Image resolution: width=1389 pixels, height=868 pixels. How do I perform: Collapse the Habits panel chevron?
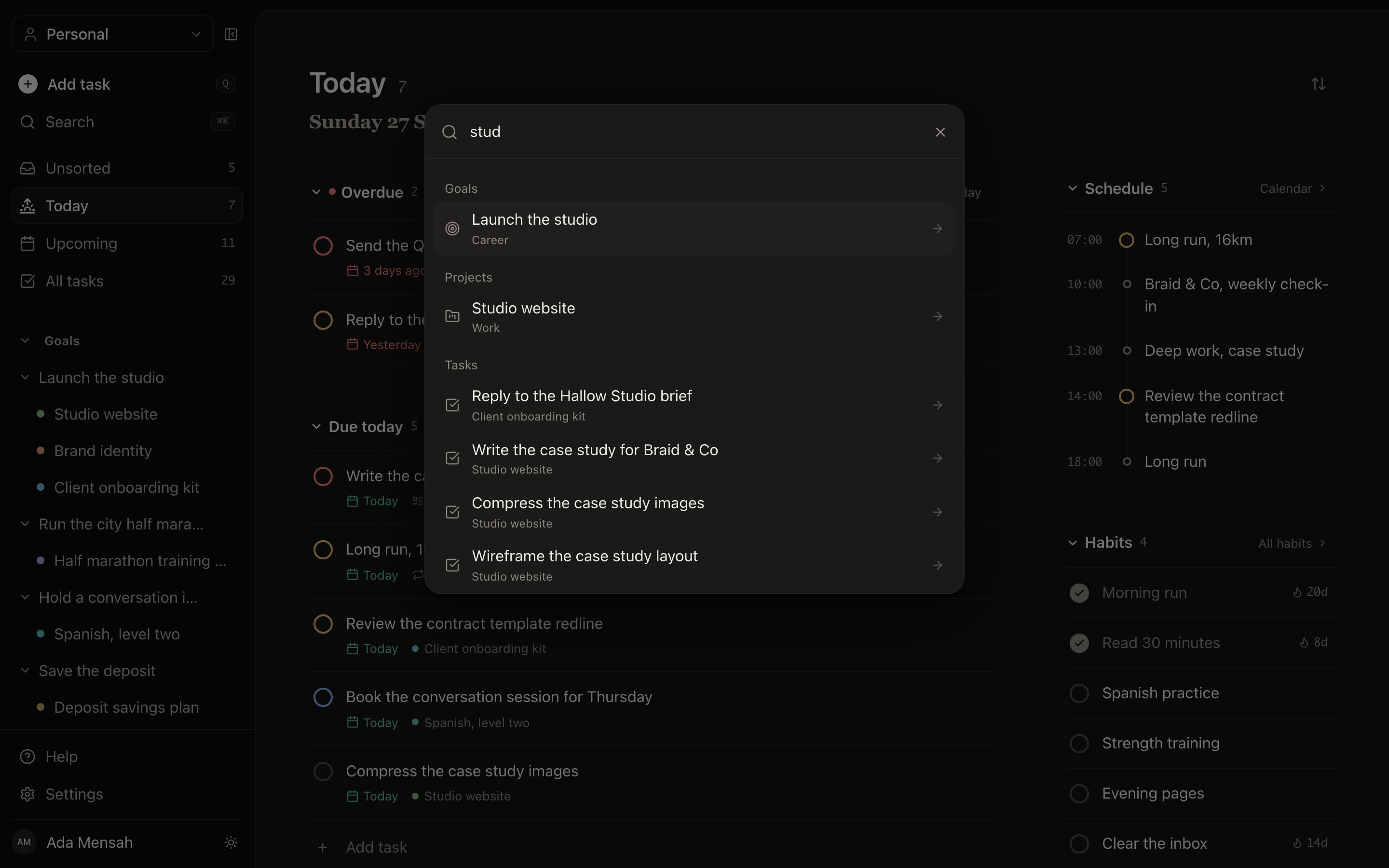point(1072,542)
